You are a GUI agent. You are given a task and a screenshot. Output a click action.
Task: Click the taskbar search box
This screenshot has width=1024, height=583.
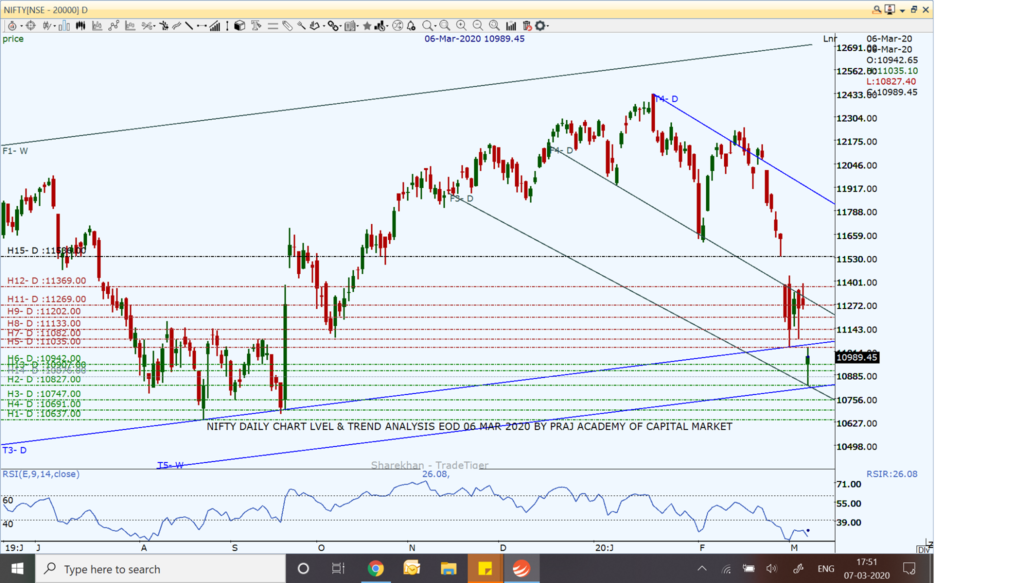pyautogui.click(x=160, y=569)
